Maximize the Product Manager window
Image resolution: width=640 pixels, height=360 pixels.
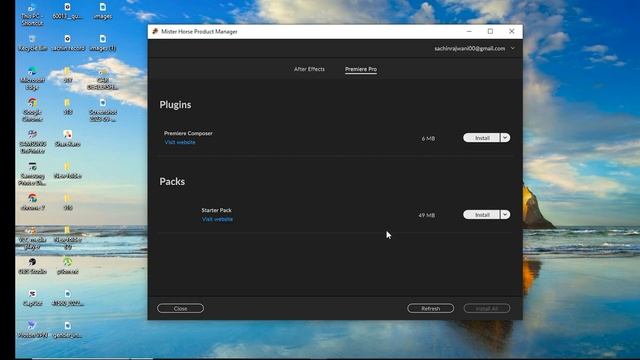click(490, 31)
